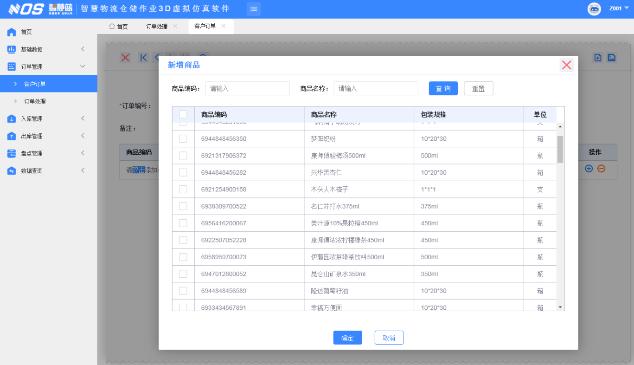
Task: Switch to the 订单处理 tab
Action: tap(156, 26)
